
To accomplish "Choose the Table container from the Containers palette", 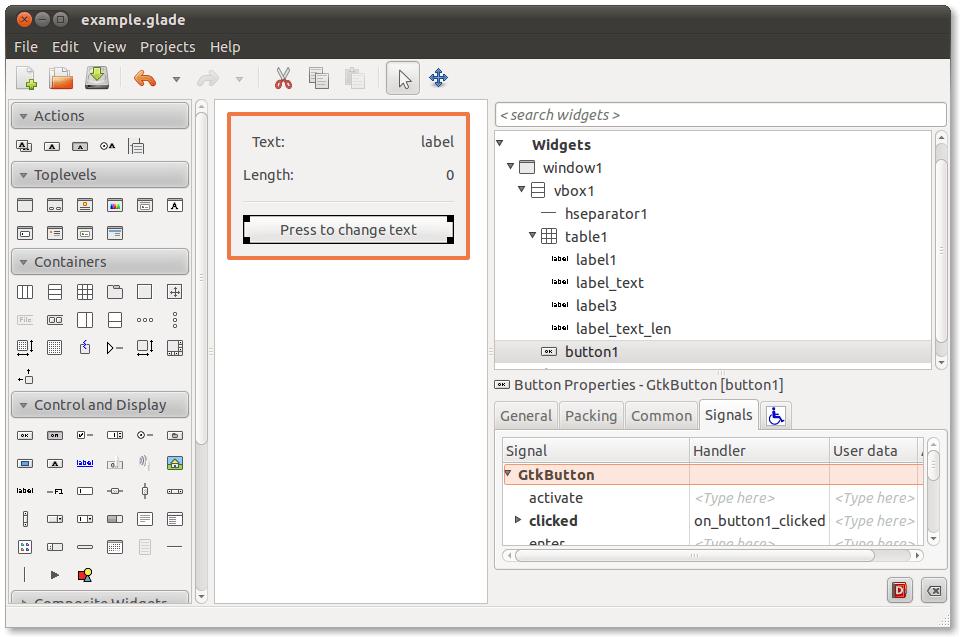I will (85, 292).
